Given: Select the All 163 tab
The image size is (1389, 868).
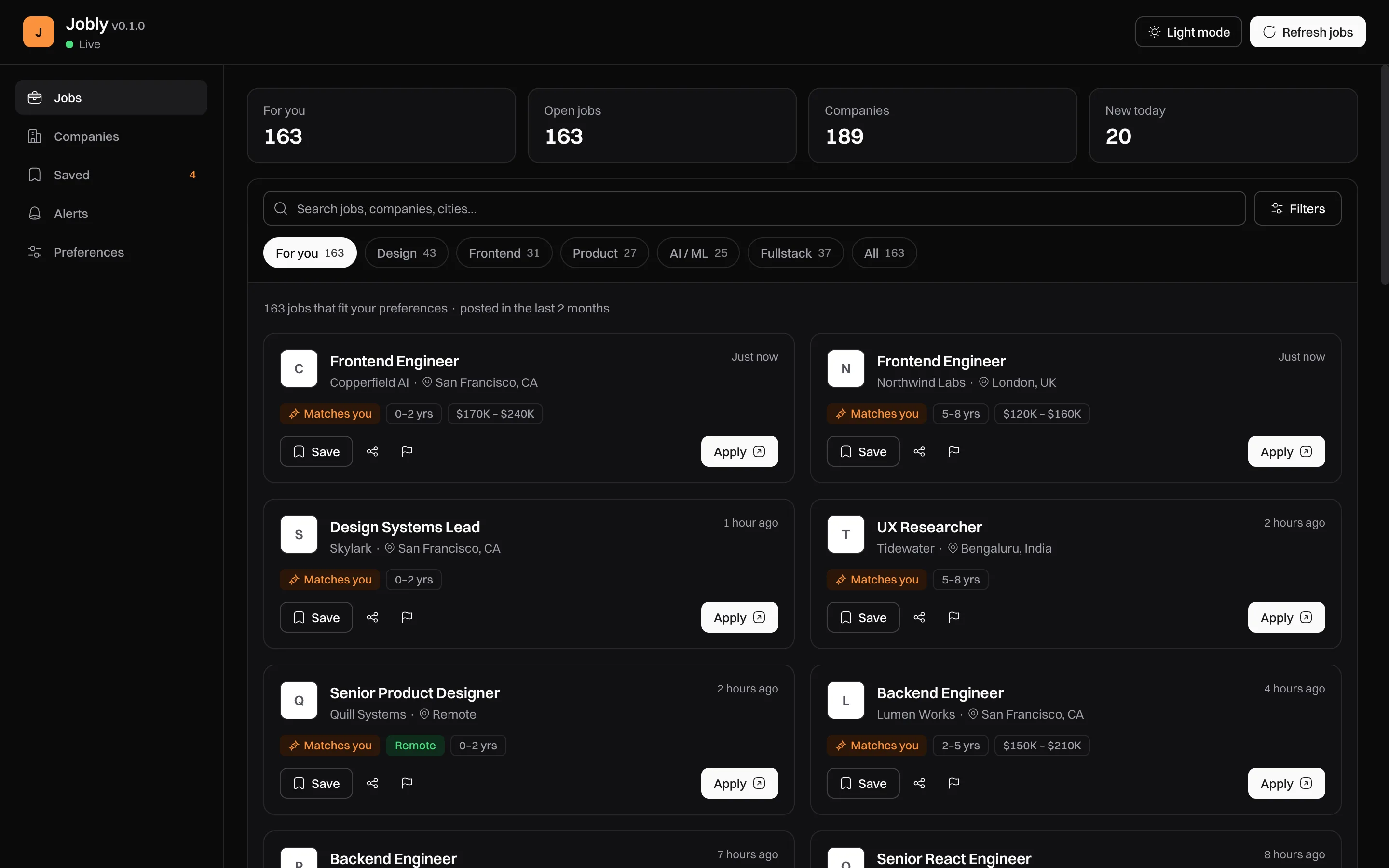Looking at the screenshot, I should pos(885,253).
